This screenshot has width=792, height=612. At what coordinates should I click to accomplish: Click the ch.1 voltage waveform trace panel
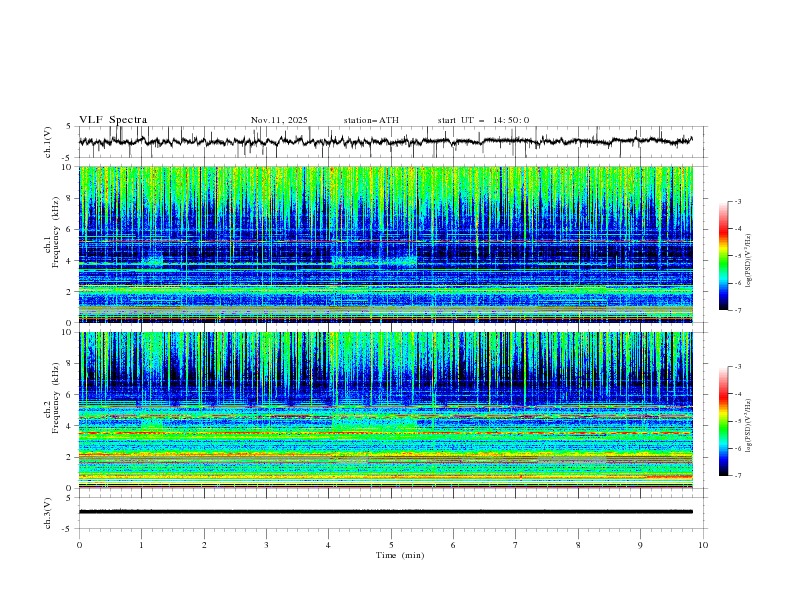[x=392, y=142]
